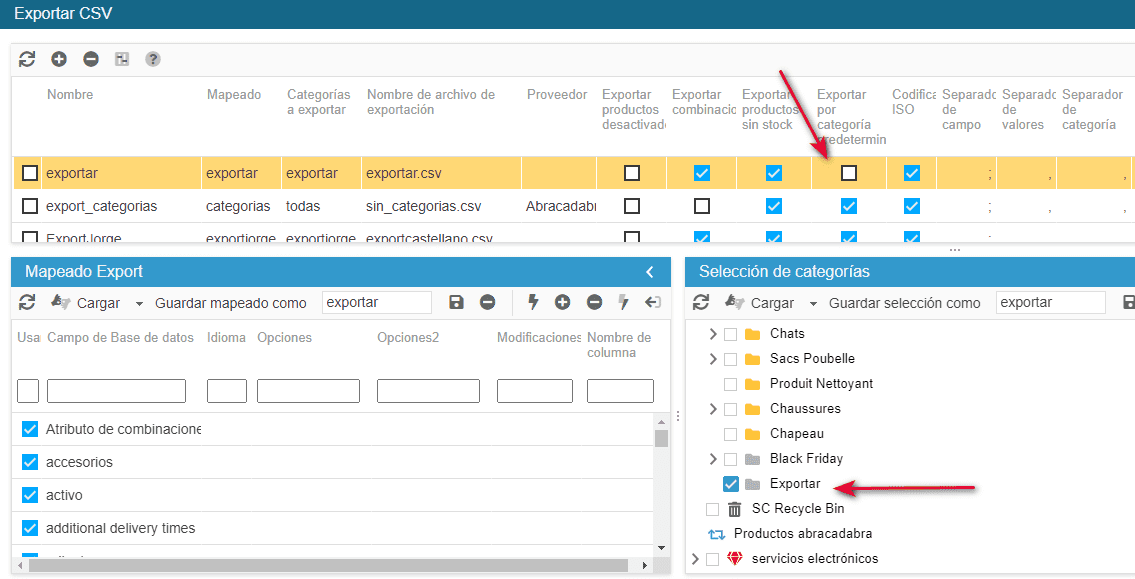This screenshot has height=579, width=1135.
Task: Select the 'Productos abracadabra' tree item
Action: click(803, 534)
